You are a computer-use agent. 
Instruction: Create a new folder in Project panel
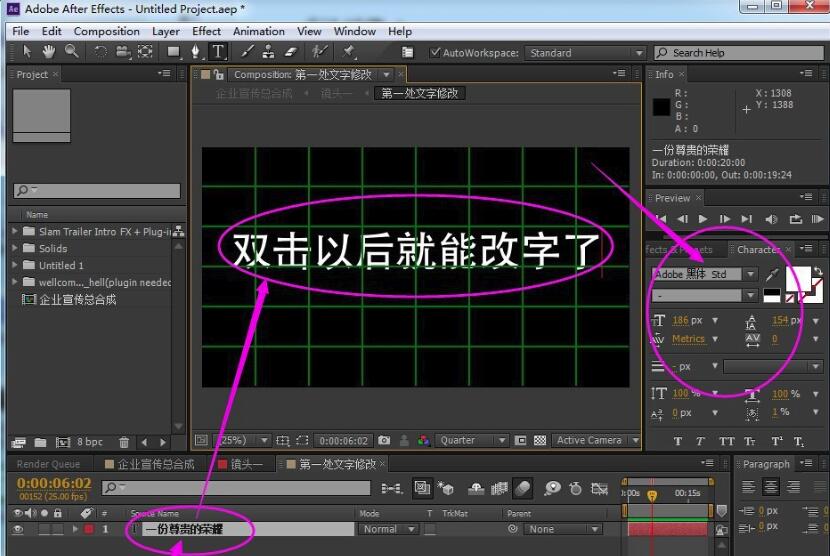pos(40,442)
